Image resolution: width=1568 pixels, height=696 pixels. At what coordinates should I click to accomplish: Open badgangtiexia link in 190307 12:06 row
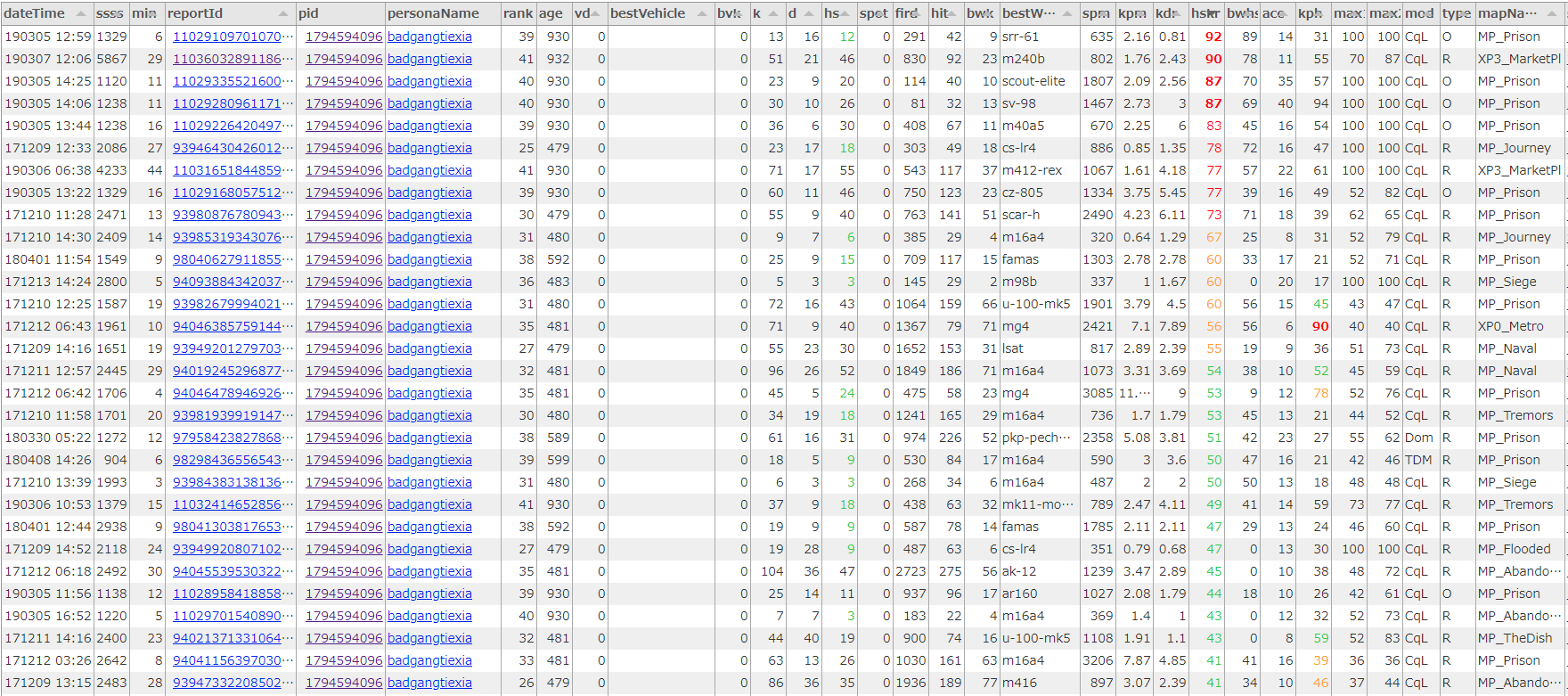(x=429, y=59)
